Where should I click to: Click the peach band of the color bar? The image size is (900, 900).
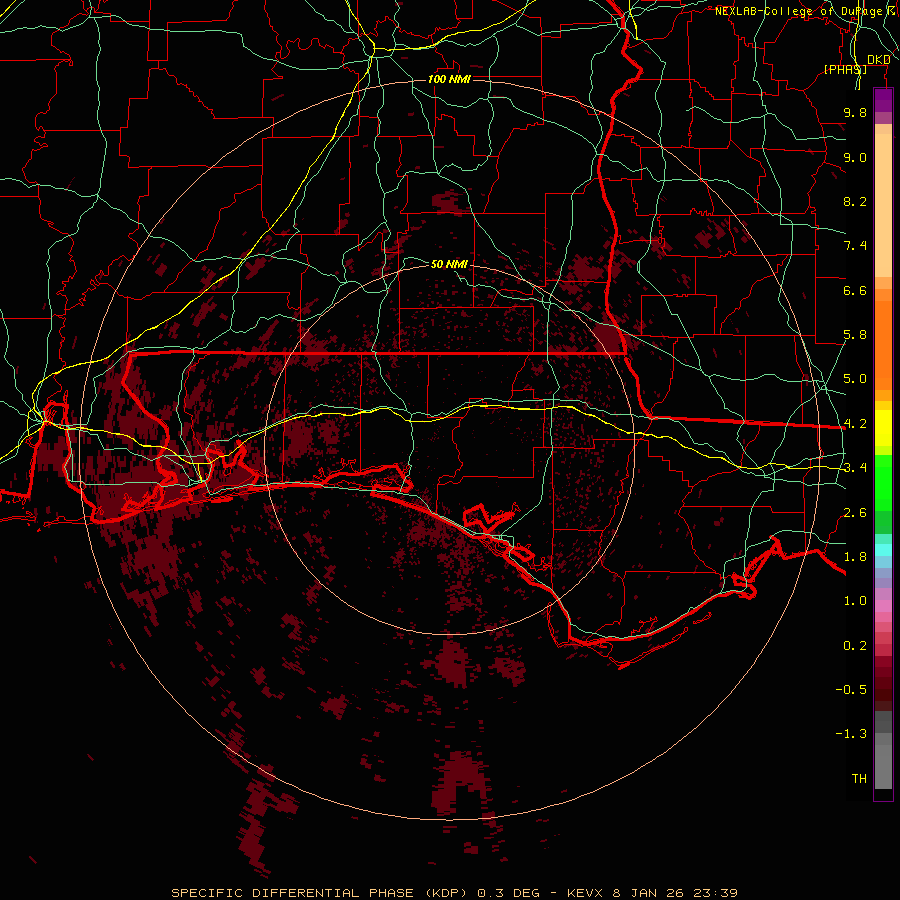883,205
